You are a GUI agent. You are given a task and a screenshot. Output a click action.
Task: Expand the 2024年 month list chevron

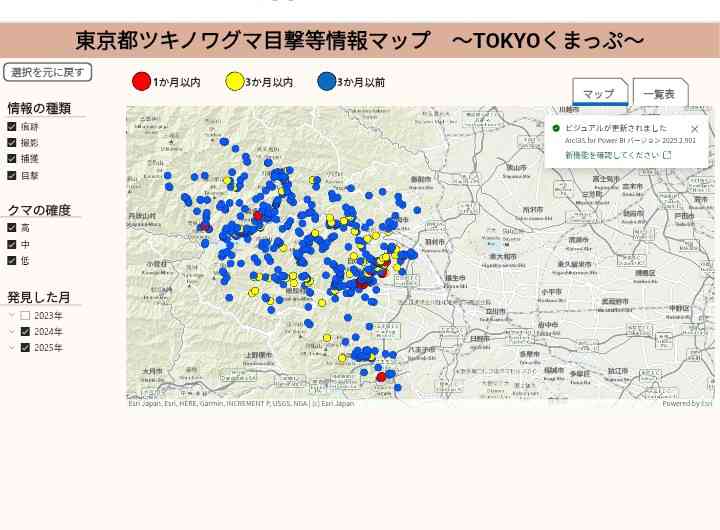[12, 332]
